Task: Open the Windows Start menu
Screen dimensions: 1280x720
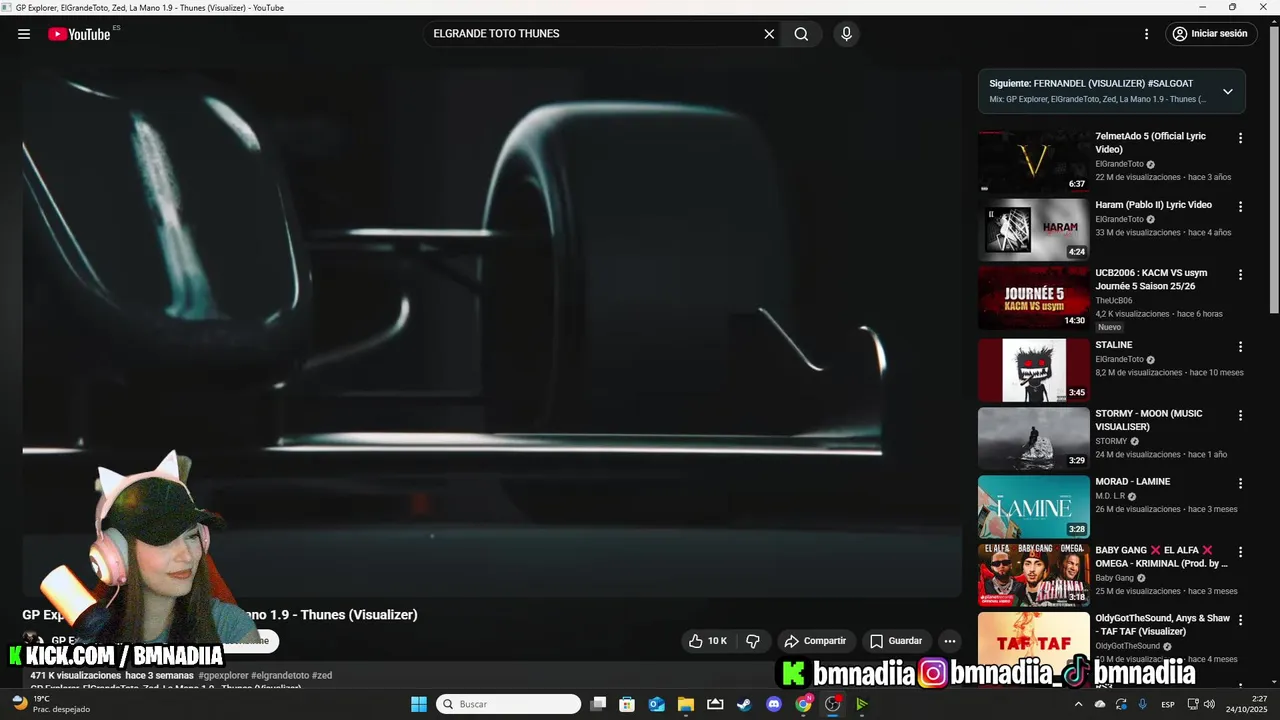Action: (x=419, y=704)
